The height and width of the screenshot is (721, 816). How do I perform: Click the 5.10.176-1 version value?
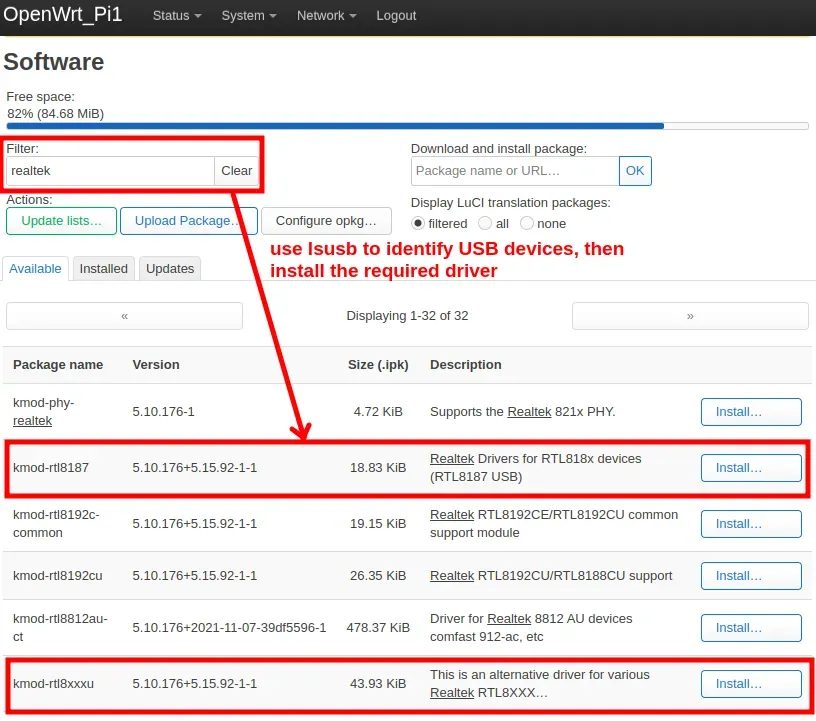[x=163, y=412]
